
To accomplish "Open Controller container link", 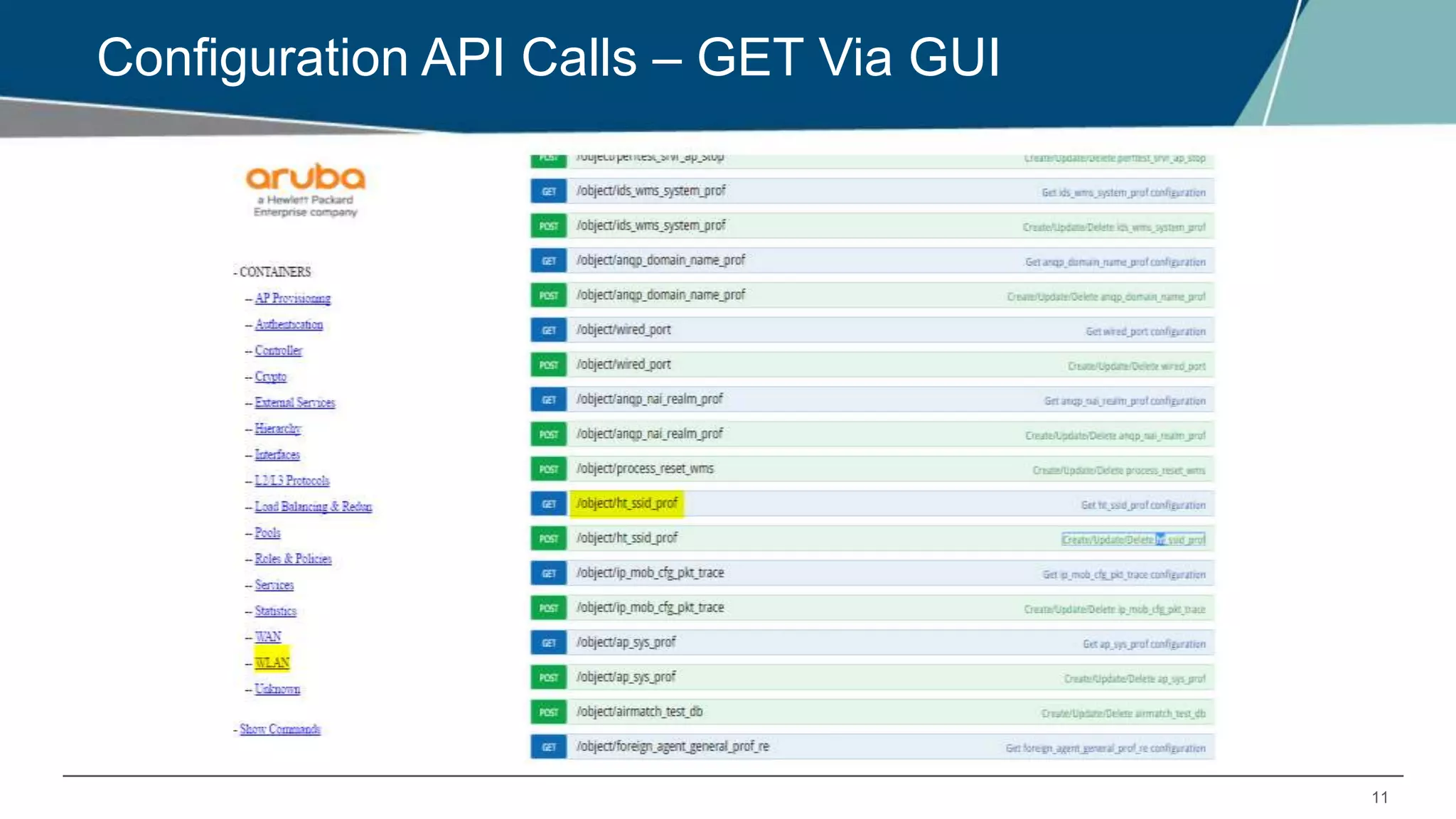I will pos(278,350).
